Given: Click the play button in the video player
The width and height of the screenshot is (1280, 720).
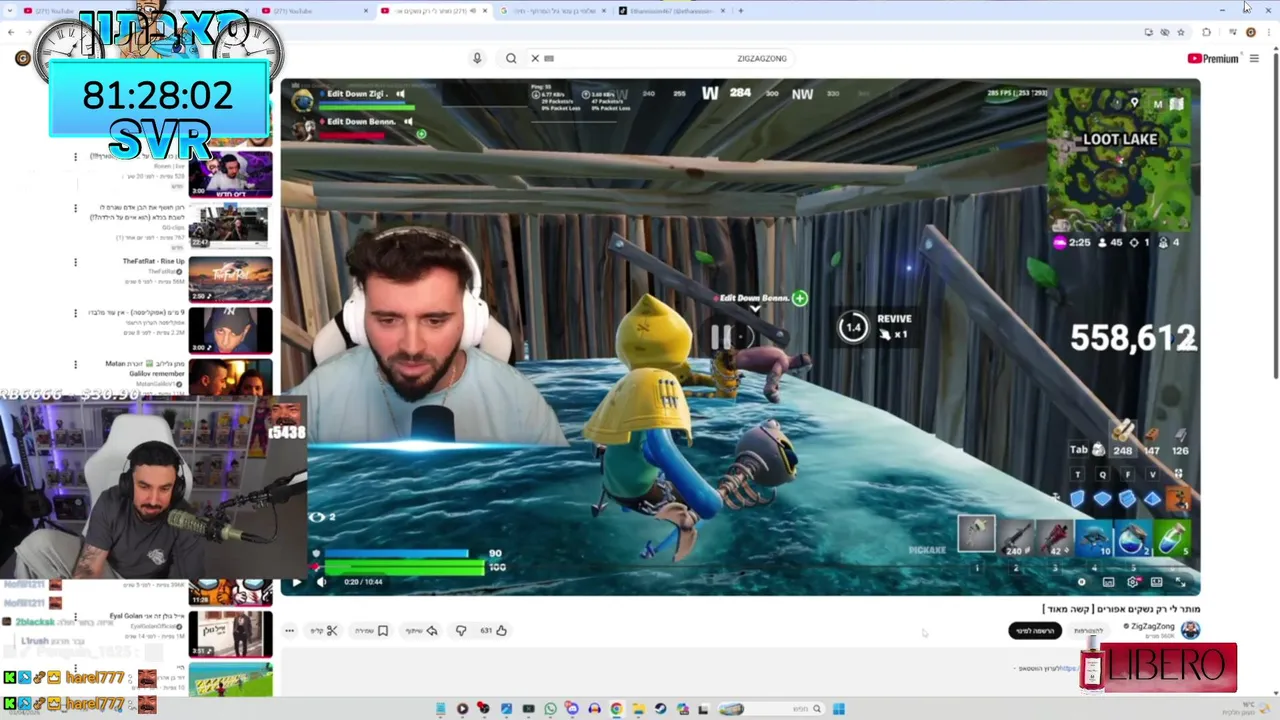Looking at the screenshot, I should [x=296, y=582].
